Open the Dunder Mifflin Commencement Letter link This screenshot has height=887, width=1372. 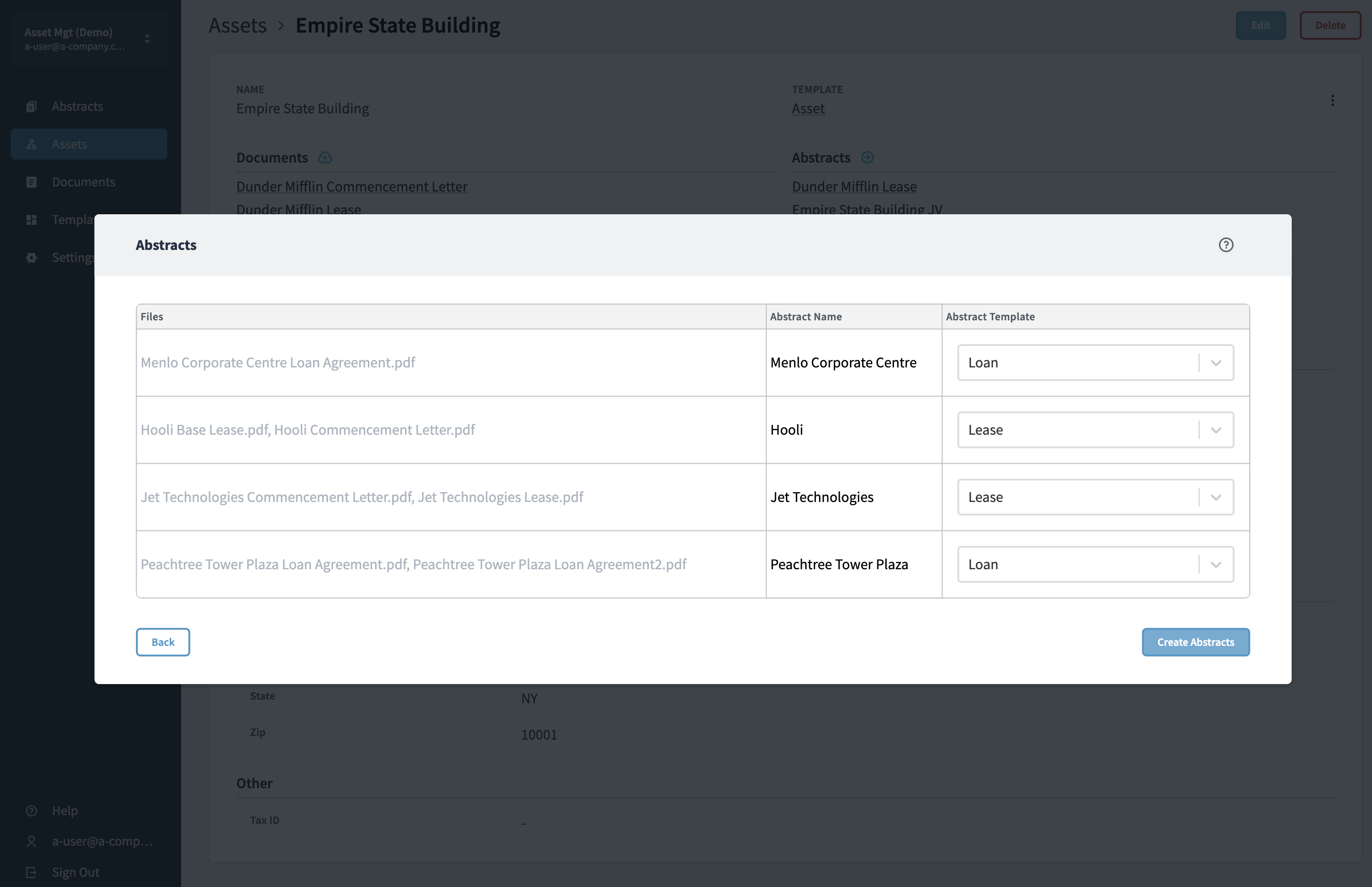click(351, 187)
